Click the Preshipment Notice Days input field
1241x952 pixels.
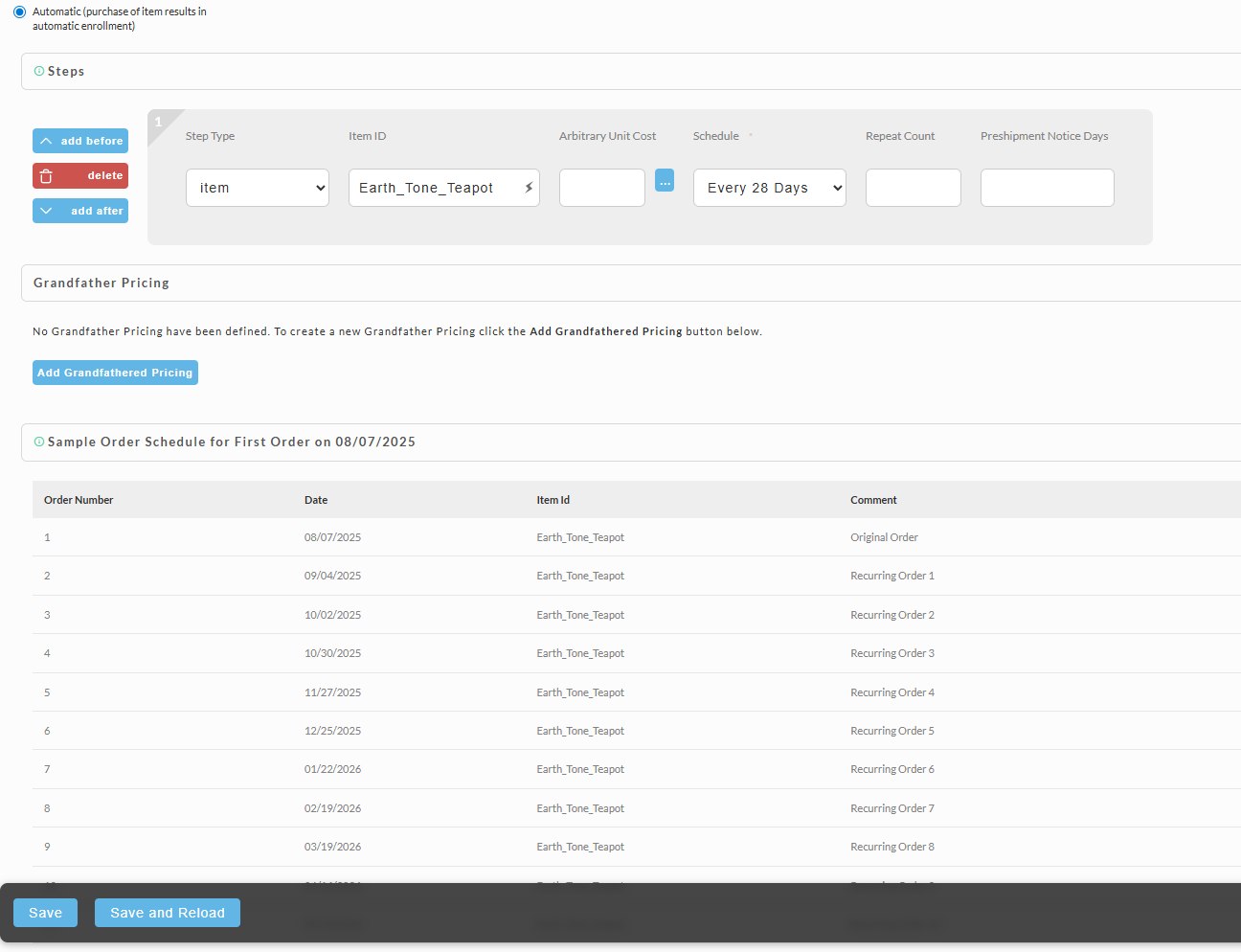pyautogui.click(x=1048, y=188)
